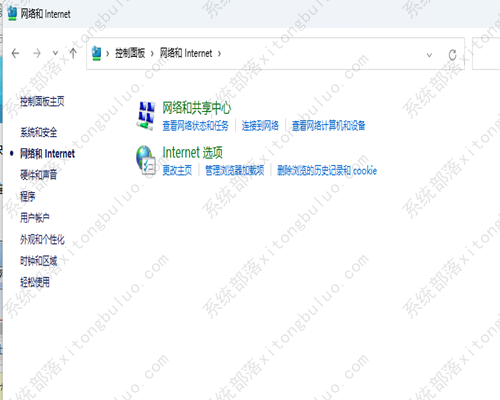Refresh the Control Panel view
Image resolution: width=500 pixels, height=400 pixels.
[x=452, y=55]
